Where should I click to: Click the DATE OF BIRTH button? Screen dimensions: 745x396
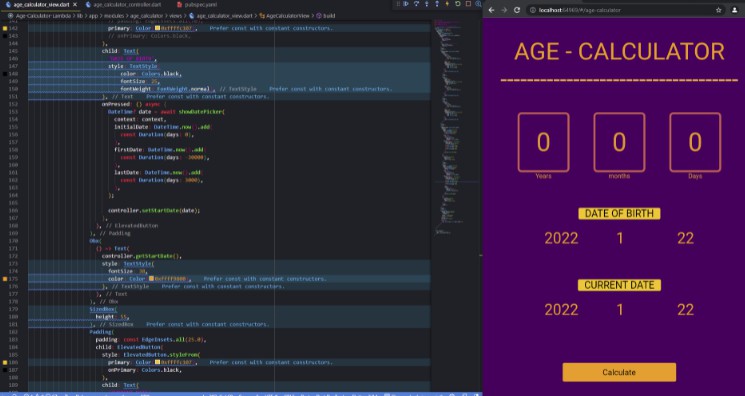[x=619, y=213]
